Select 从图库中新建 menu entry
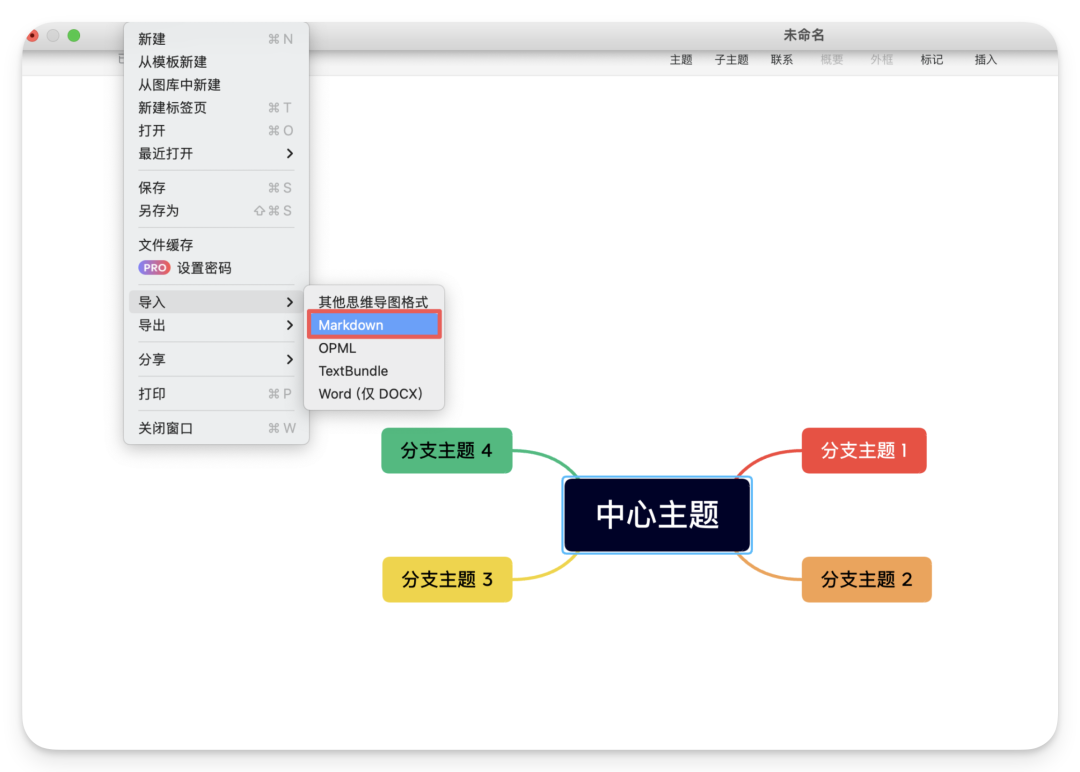This screenshot has height=772, width=1080. click(216, 85)
